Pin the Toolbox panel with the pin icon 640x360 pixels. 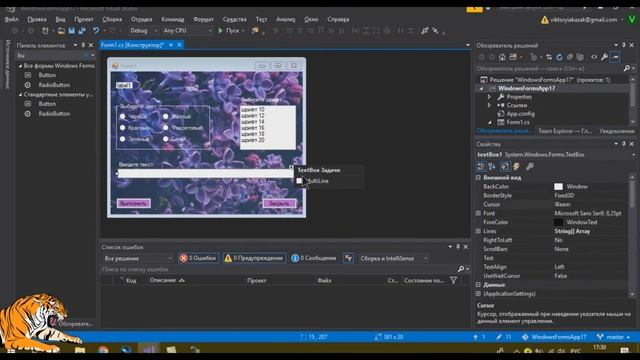click(x=83, y=45)
